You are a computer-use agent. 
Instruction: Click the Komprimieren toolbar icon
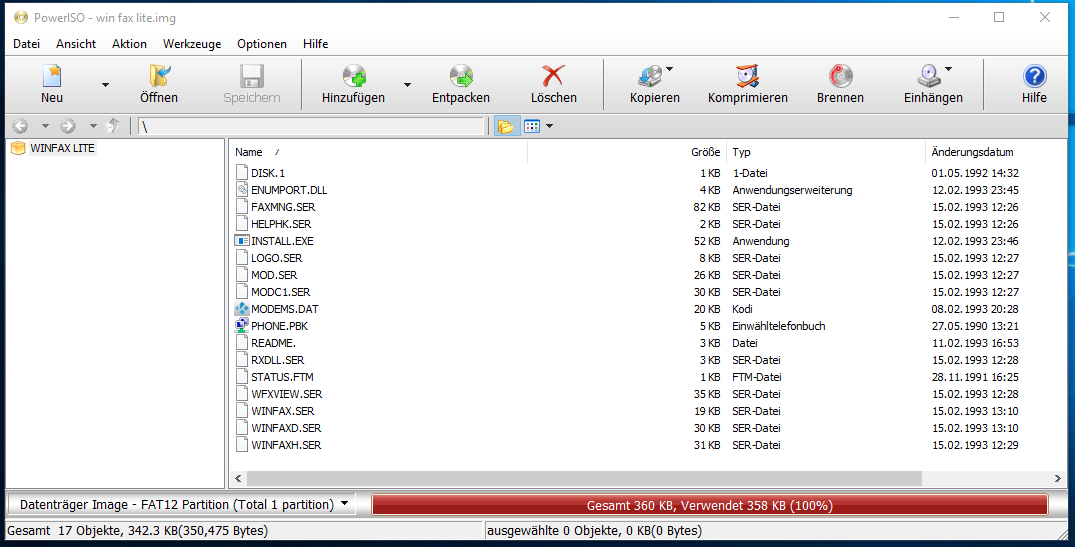(747, 75)
